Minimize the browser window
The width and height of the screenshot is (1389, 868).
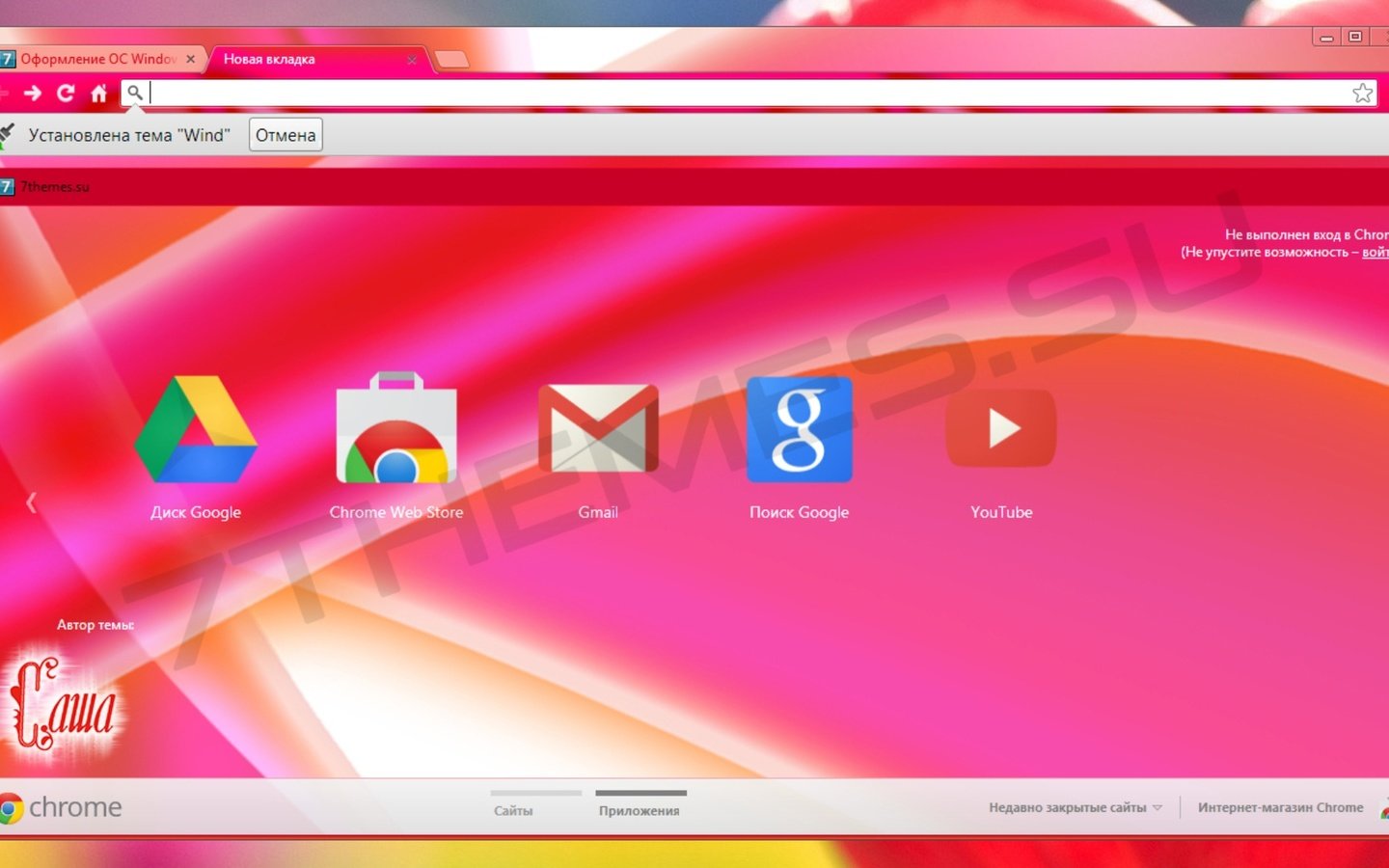point(1327,37)
